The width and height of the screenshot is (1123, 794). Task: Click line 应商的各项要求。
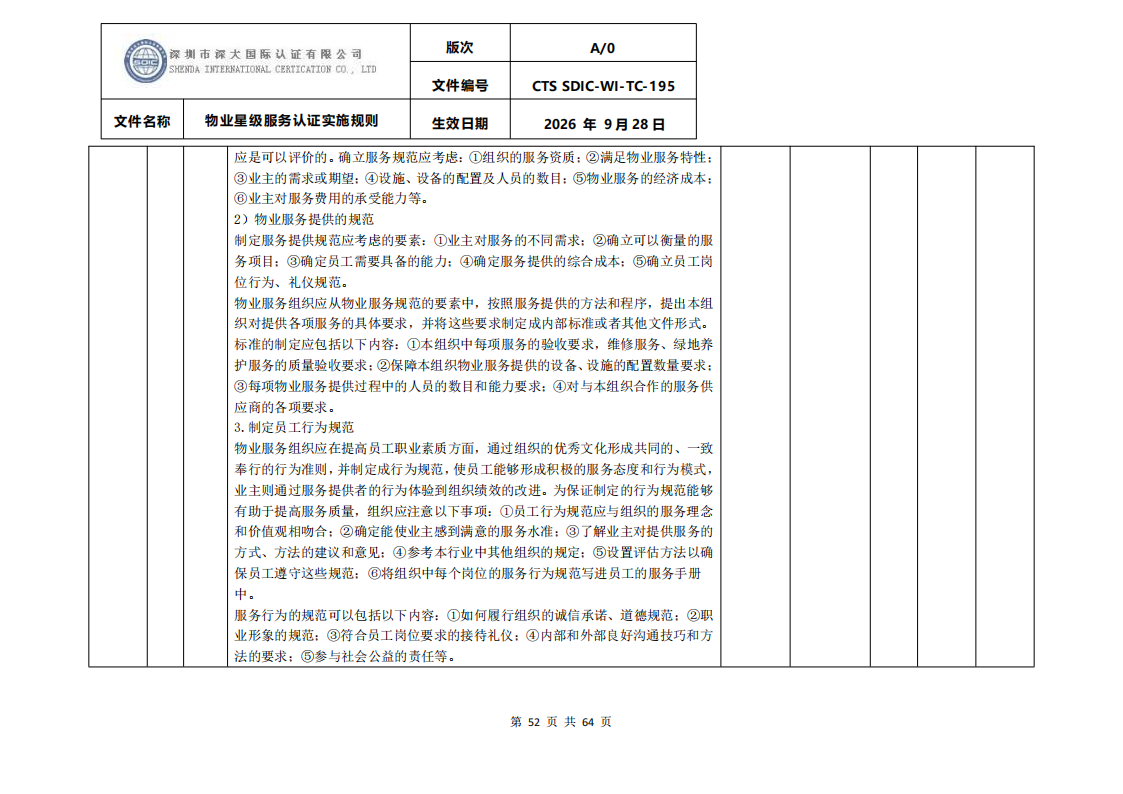(285, 407)
